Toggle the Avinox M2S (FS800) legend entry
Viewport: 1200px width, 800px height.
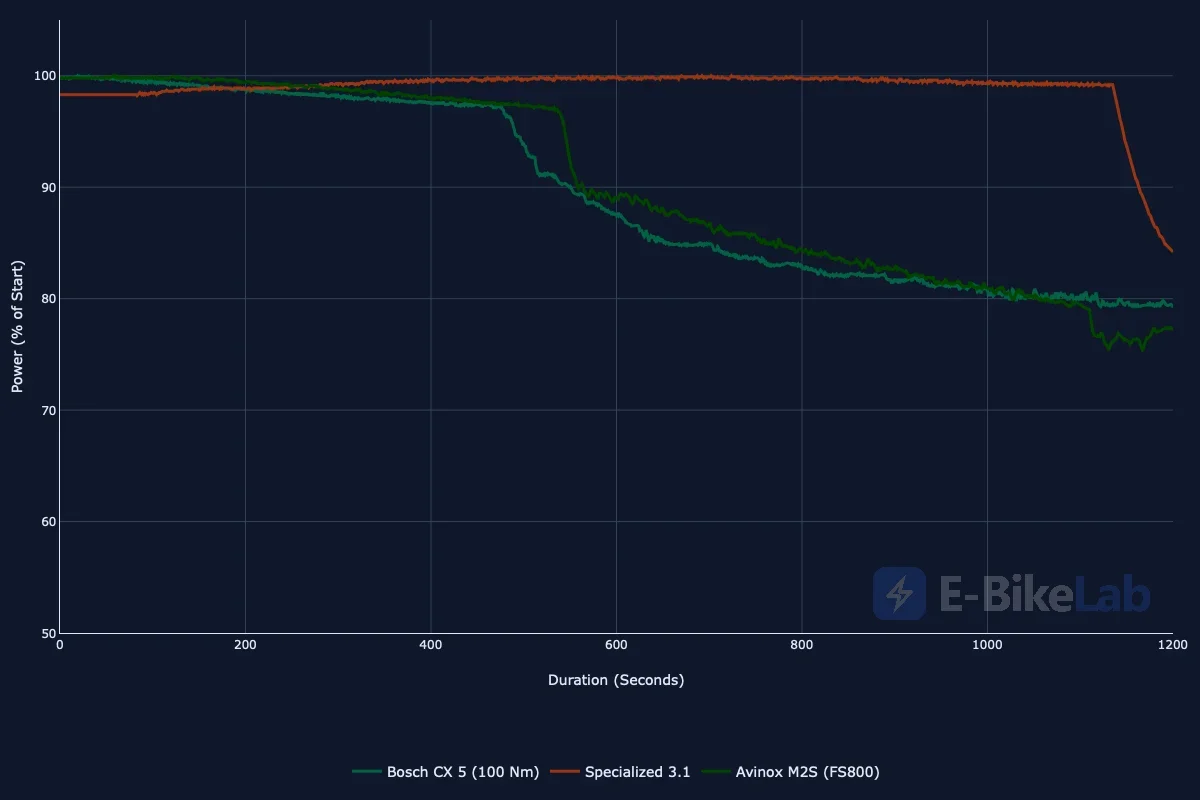(x=790, y=771)
